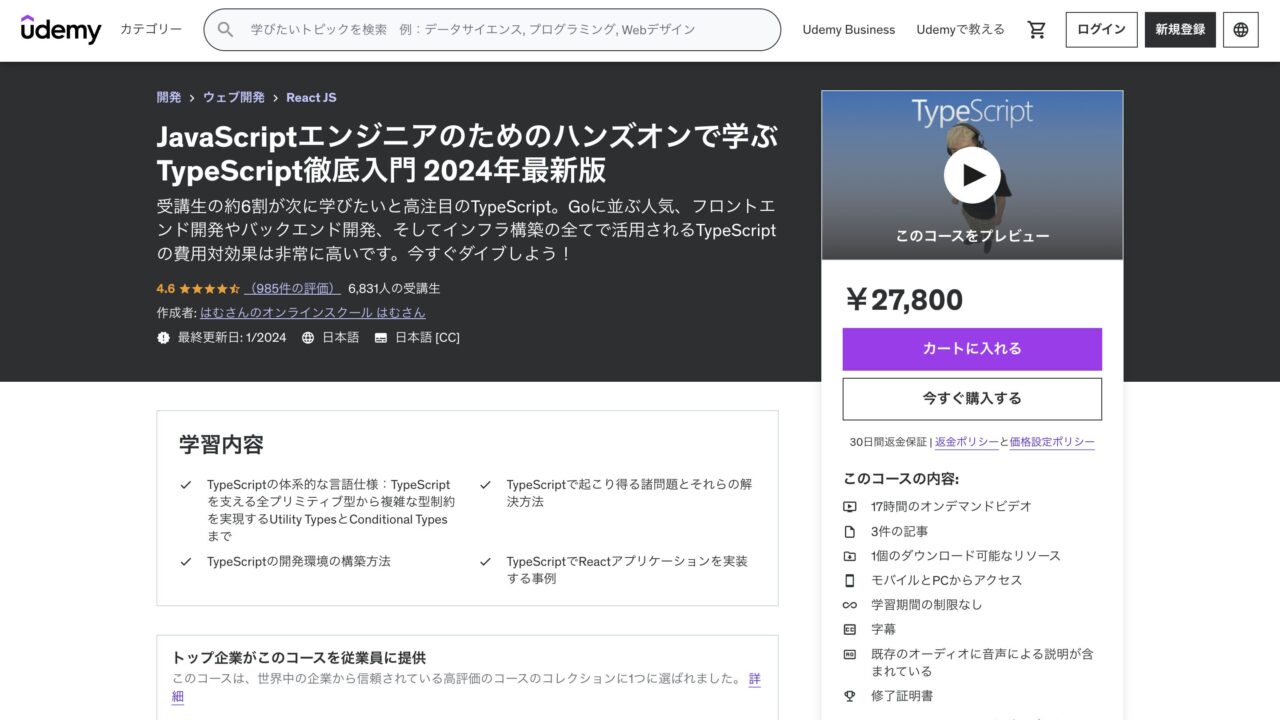Click the infinity icon next to 学習期間の制限なし
Image resolution: width=1280 pixels, height=720 pixels.
pos(850,604)
